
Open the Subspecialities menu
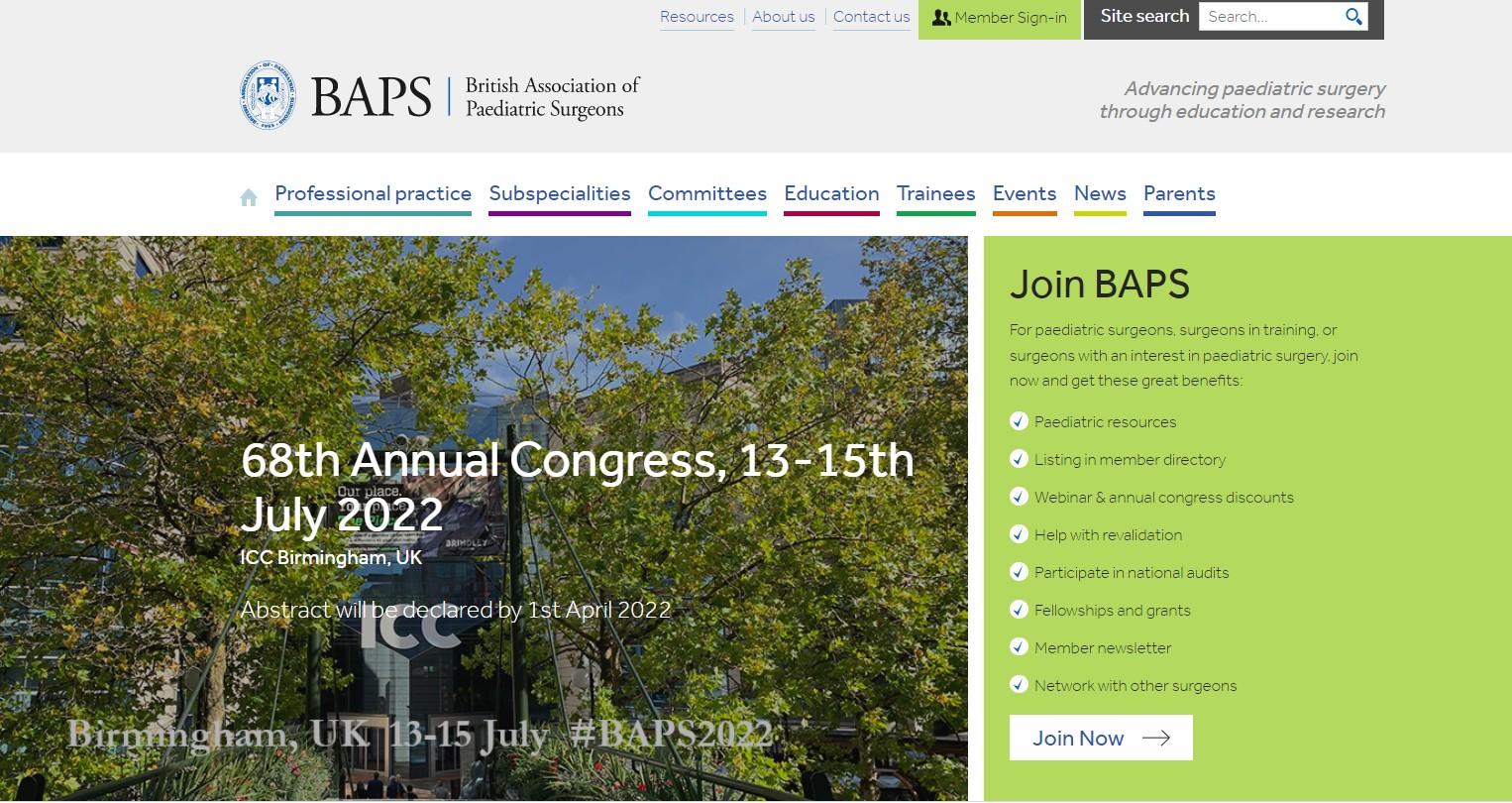click(559, 193)
